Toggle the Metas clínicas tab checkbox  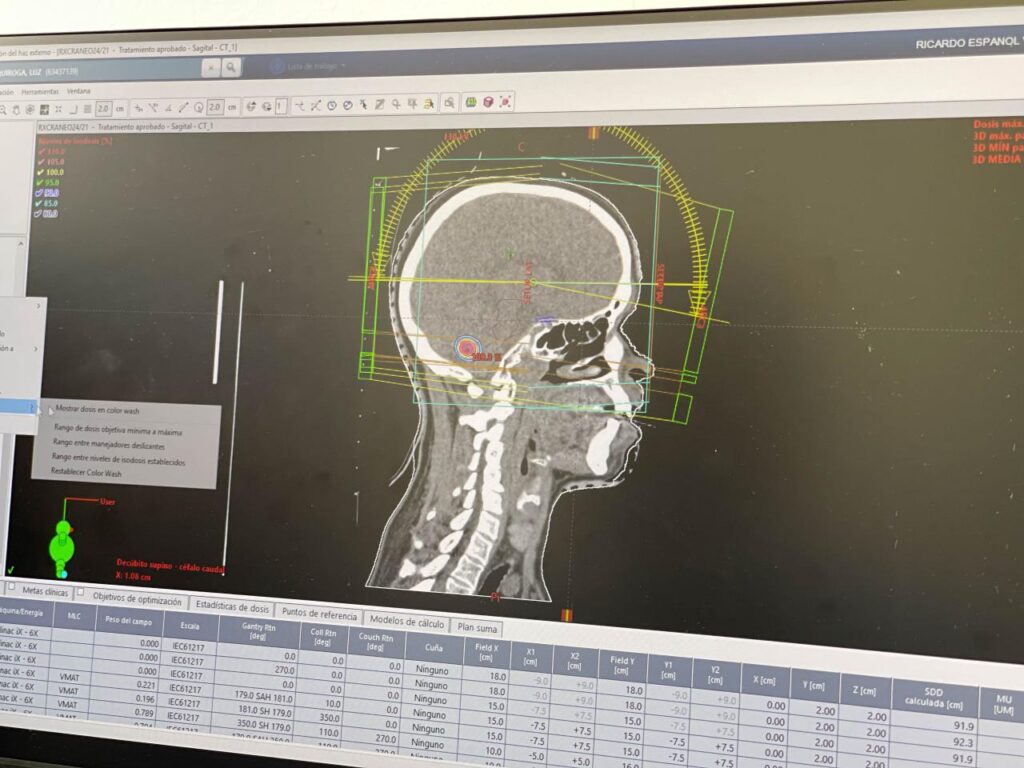[12, 587]
